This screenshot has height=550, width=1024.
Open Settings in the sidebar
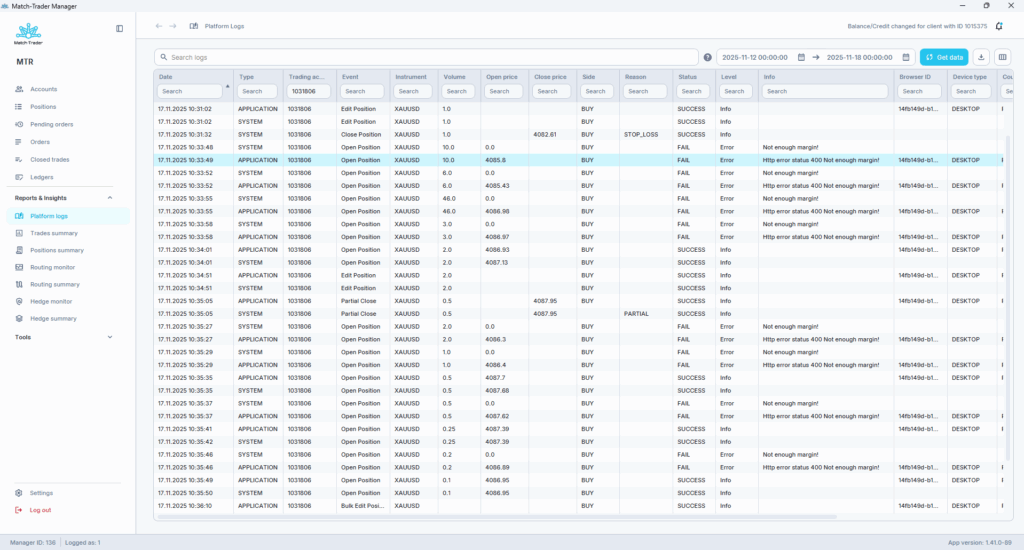(41, 493)
